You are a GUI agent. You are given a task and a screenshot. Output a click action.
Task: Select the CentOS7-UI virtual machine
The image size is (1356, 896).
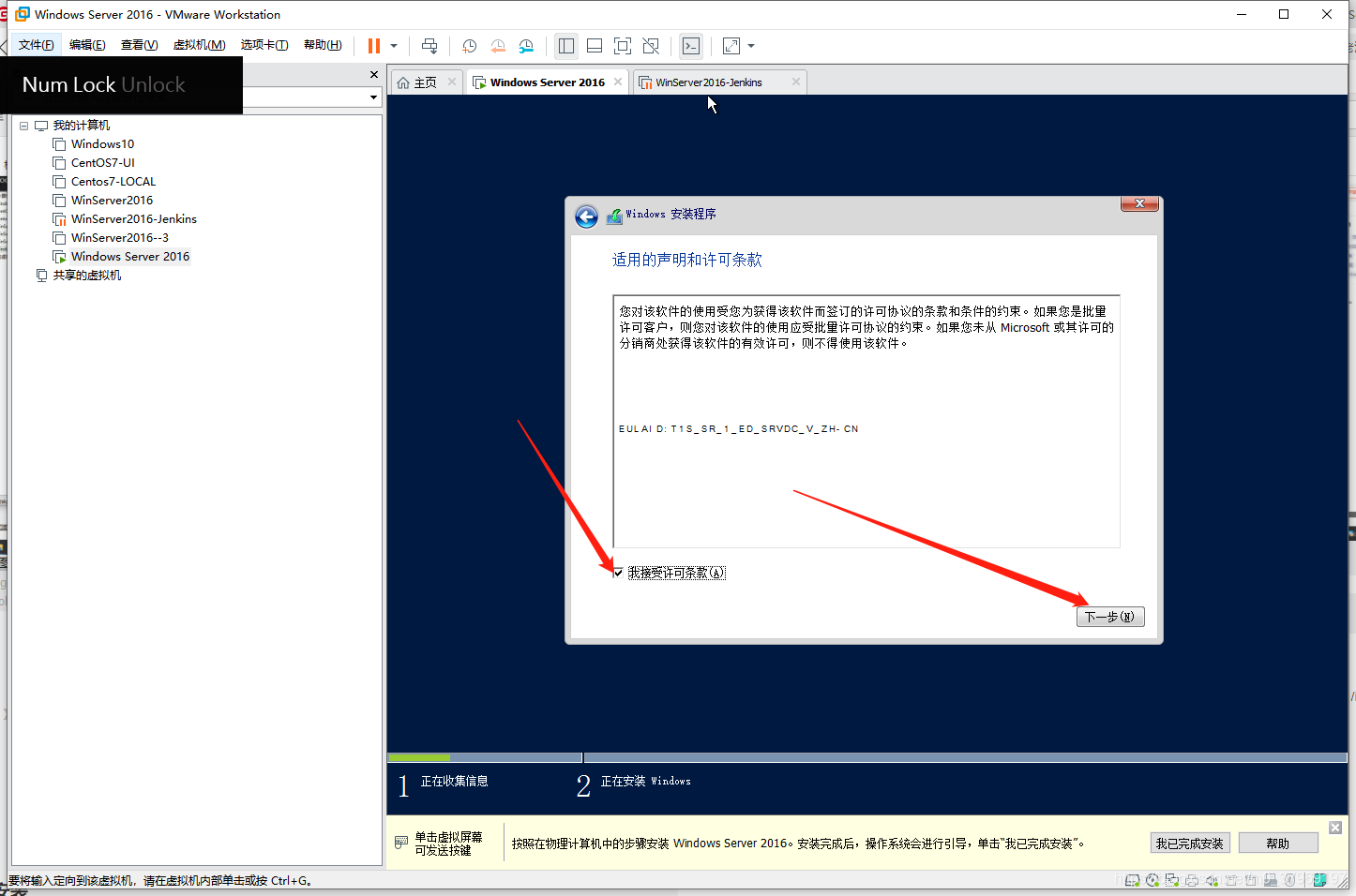coord(102,163)
